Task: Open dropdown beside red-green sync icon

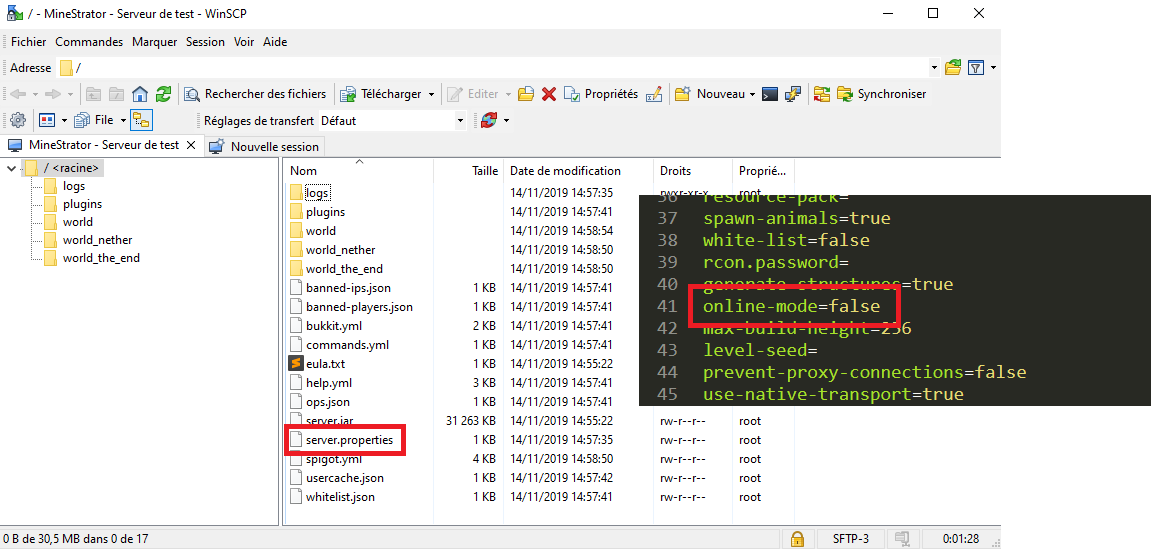Action: pos(507,120)
